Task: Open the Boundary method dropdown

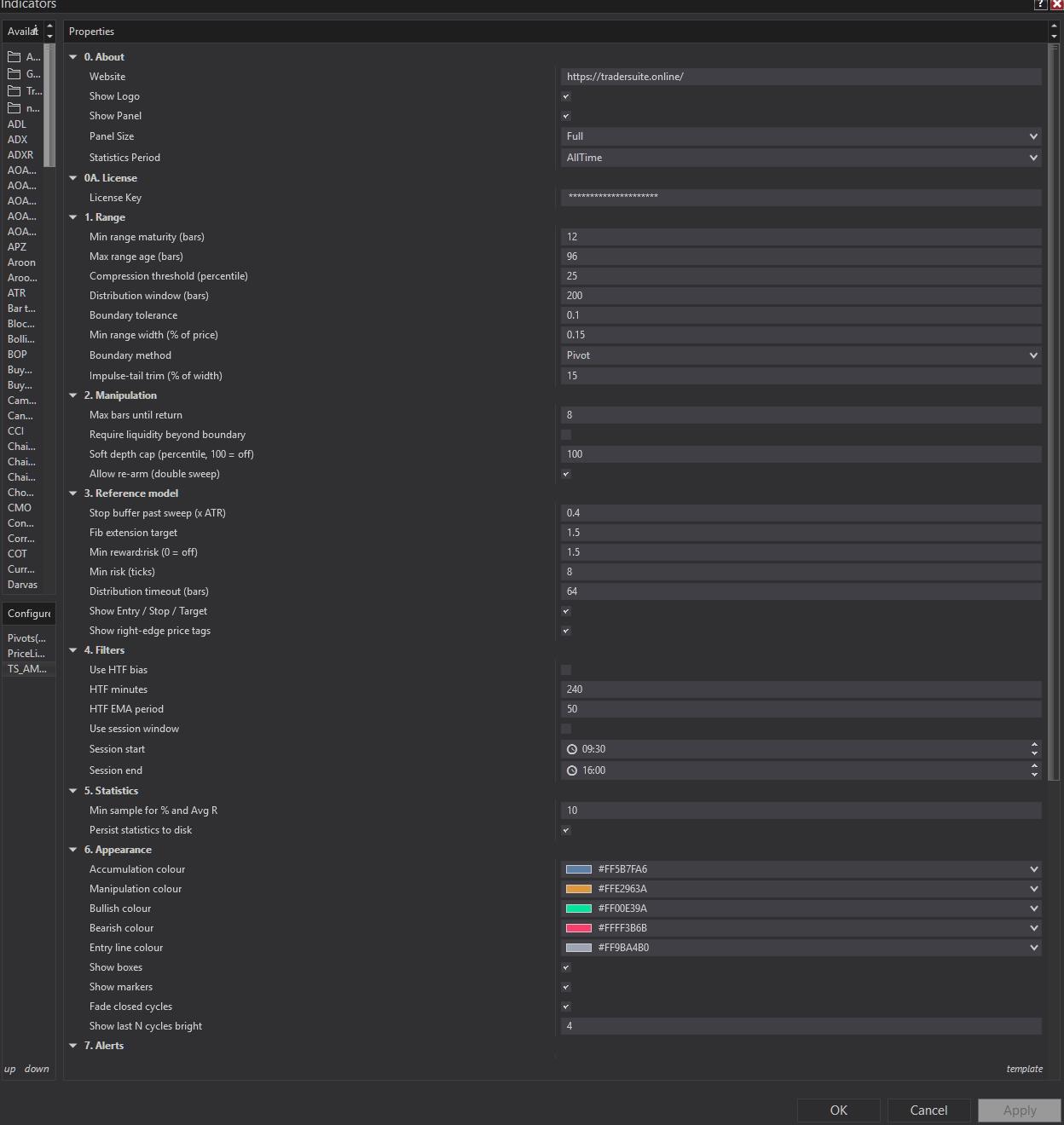Action: click(x=801, y=355)
